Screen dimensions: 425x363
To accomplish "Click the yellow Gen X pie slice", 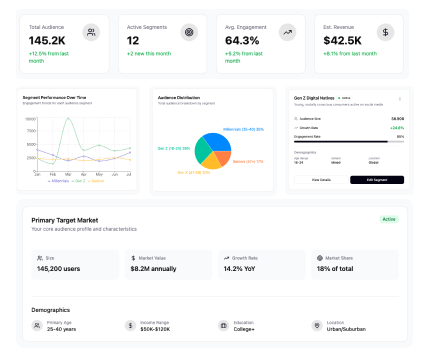I will point(211,161).
